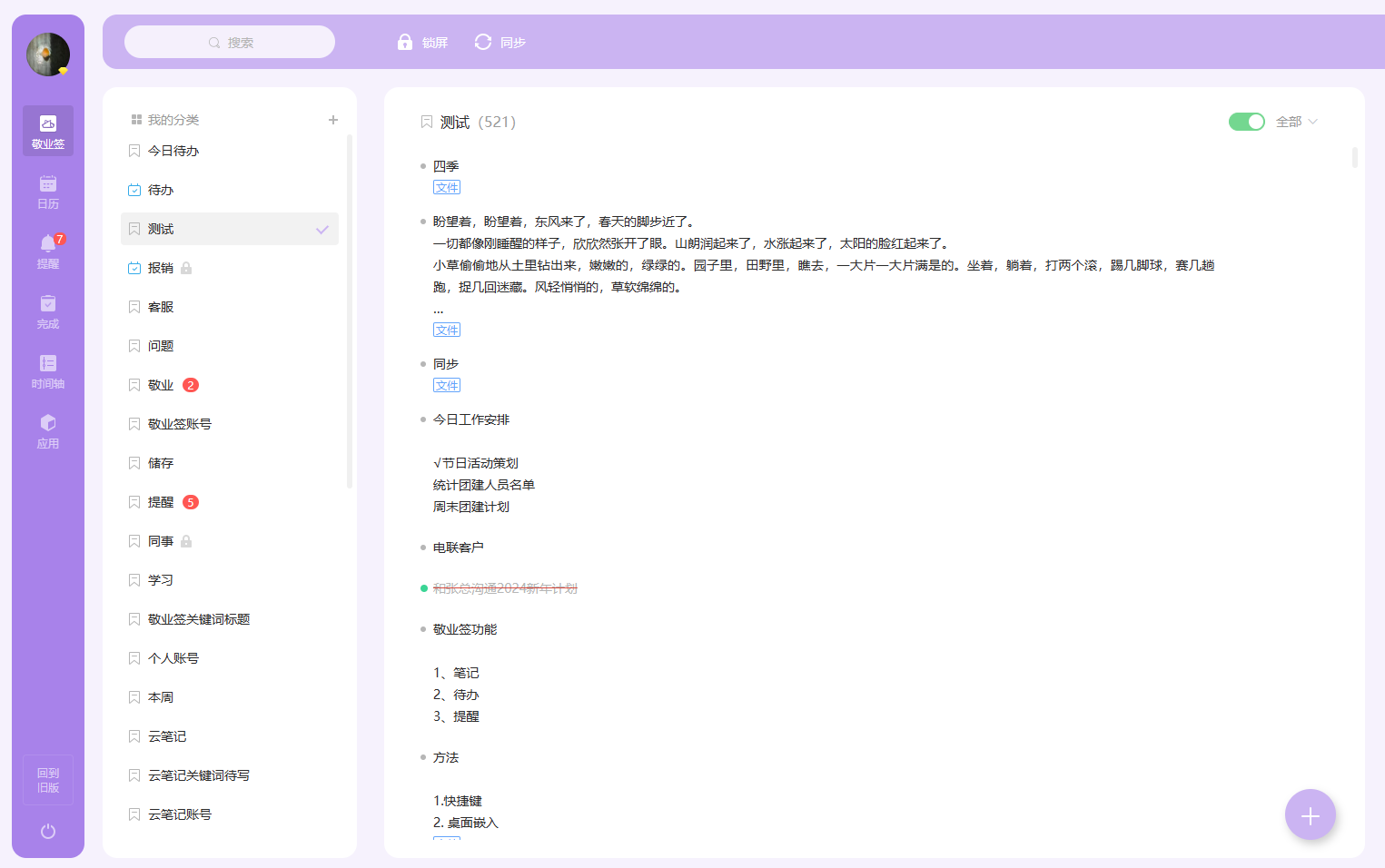Open the 时间轴 timeline view
This screenshot has width=1385, height=868.
48,371
